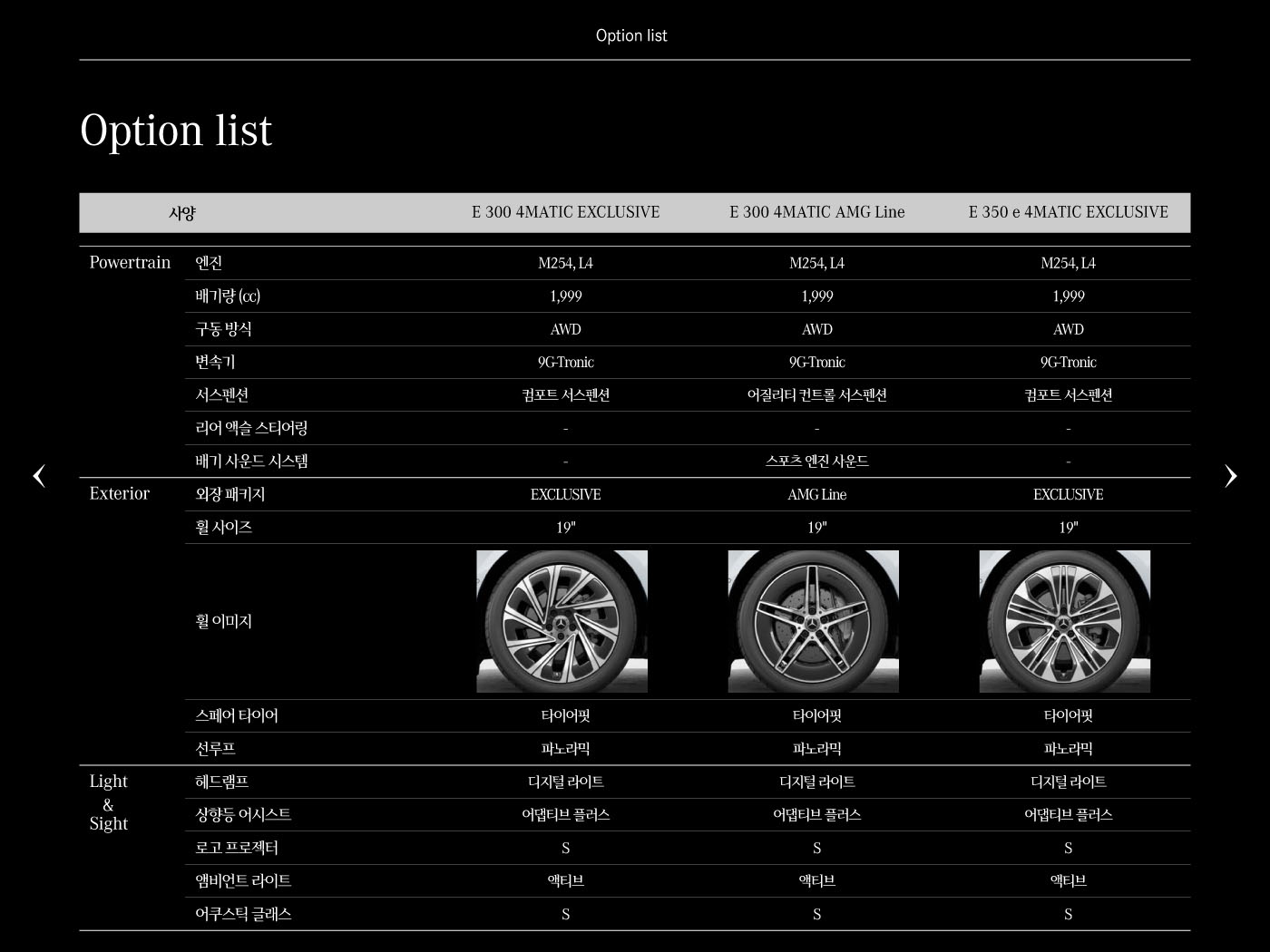Click the 스페어 타이어 row label

[237, 715]
